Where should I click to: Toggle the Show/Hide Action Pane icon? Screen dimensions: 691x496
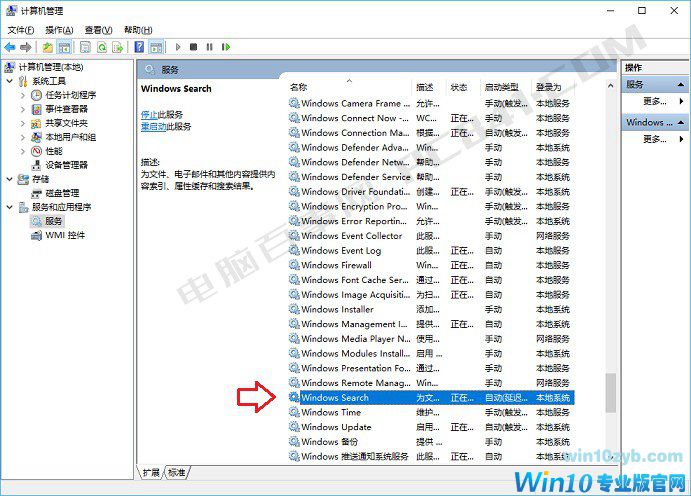point(156,47)
